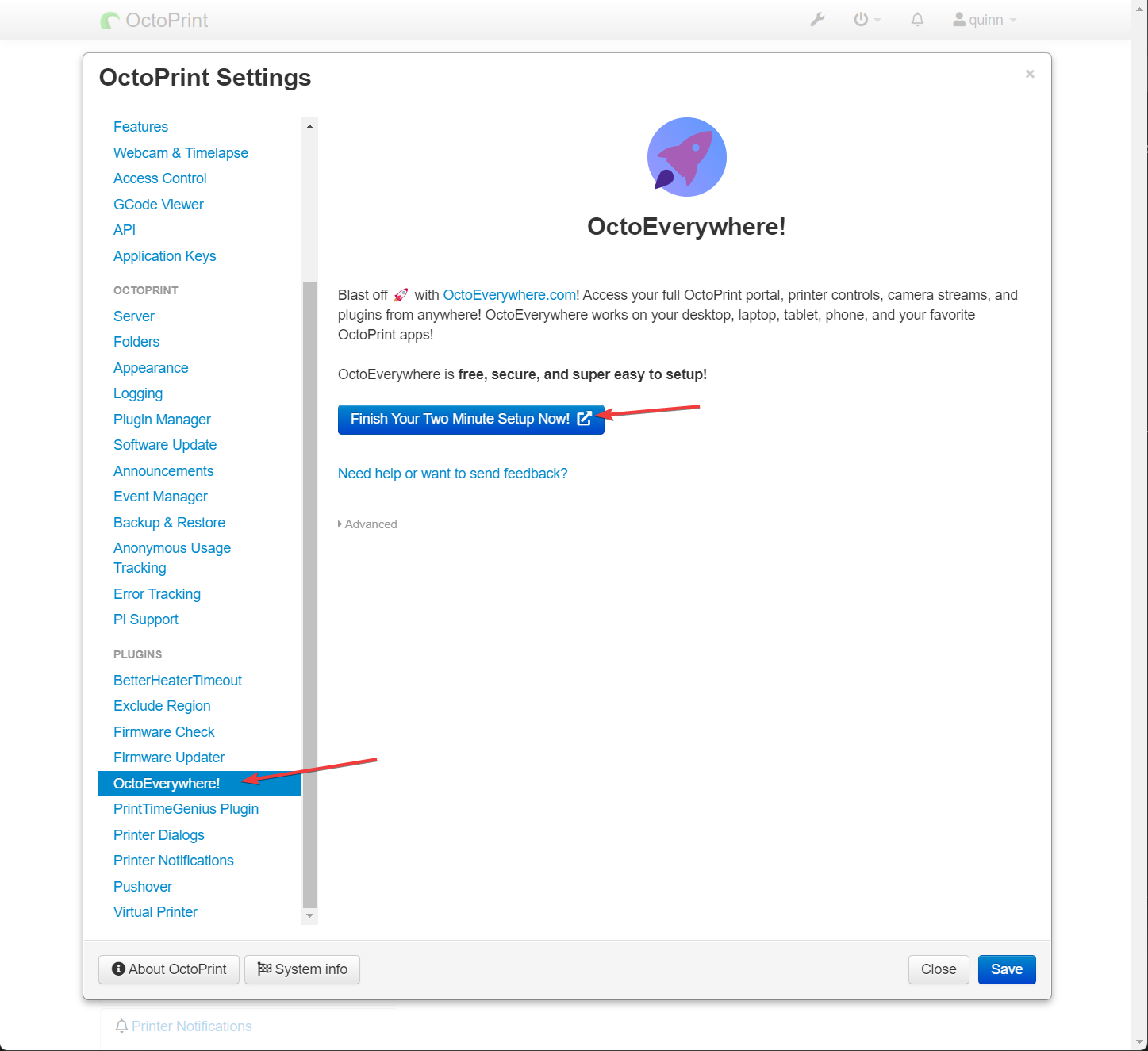Open the Webcam & Timelapse settings section
This screenshot has height=1051, width=1148.
(x=181, y=152)
